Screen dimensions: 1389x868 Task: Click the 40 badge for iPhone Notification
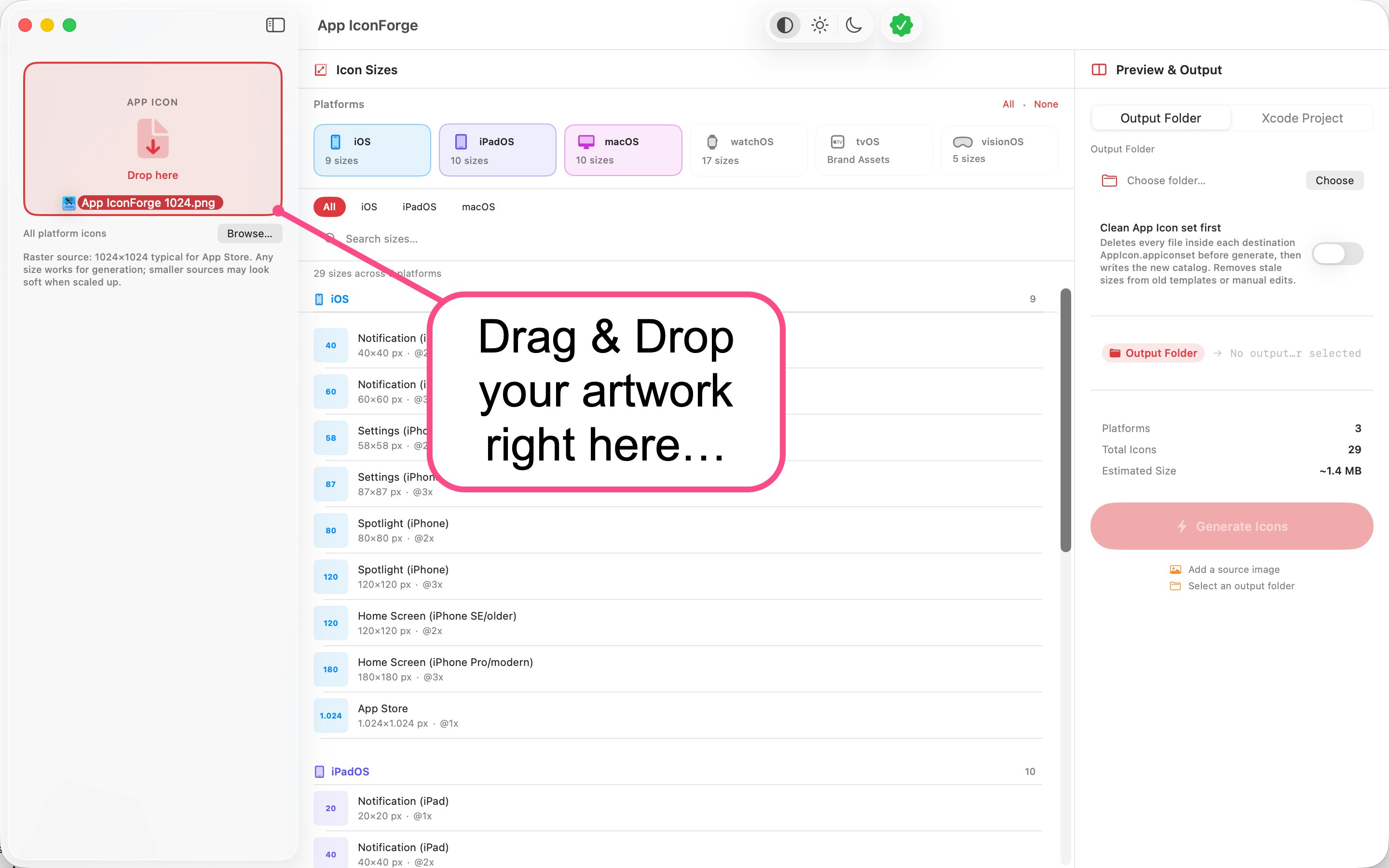pyautogui.click(x=330, y=346)
